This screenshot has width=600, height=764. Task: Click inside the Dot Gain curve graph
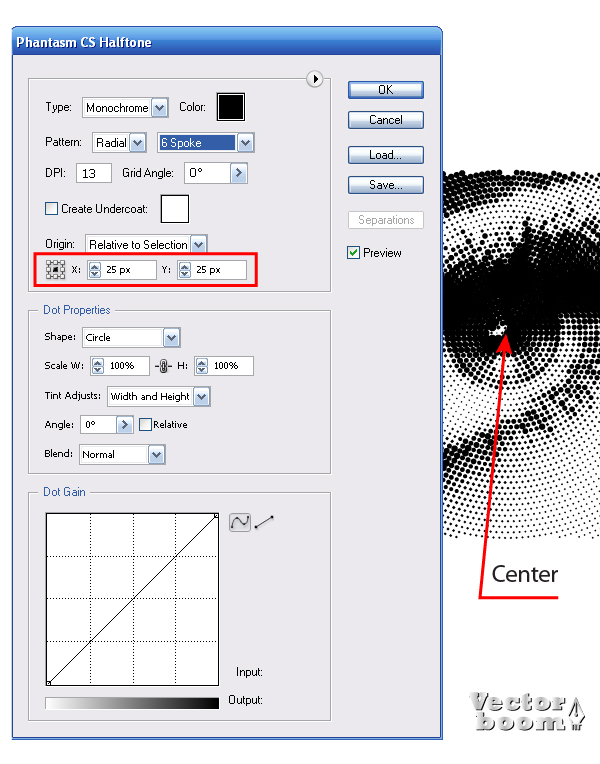click(x=132, y=599)
